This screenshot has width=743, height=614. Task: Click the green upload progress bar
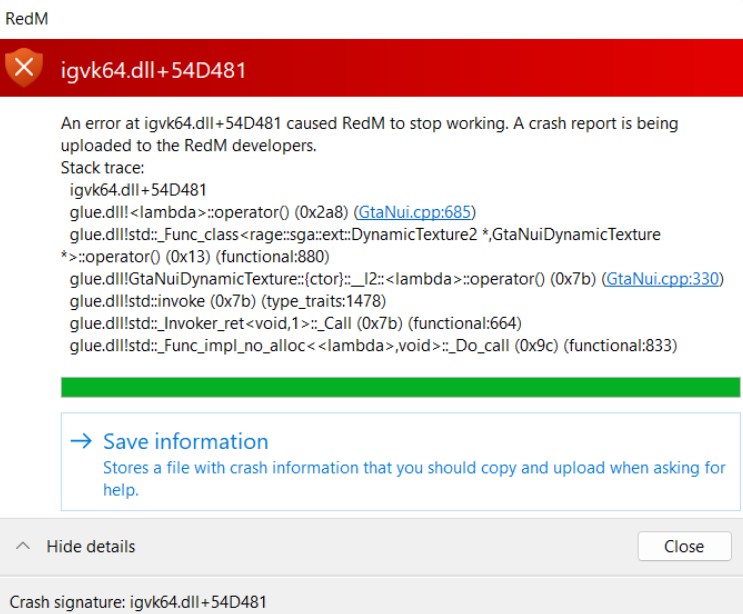pos(400,387)
